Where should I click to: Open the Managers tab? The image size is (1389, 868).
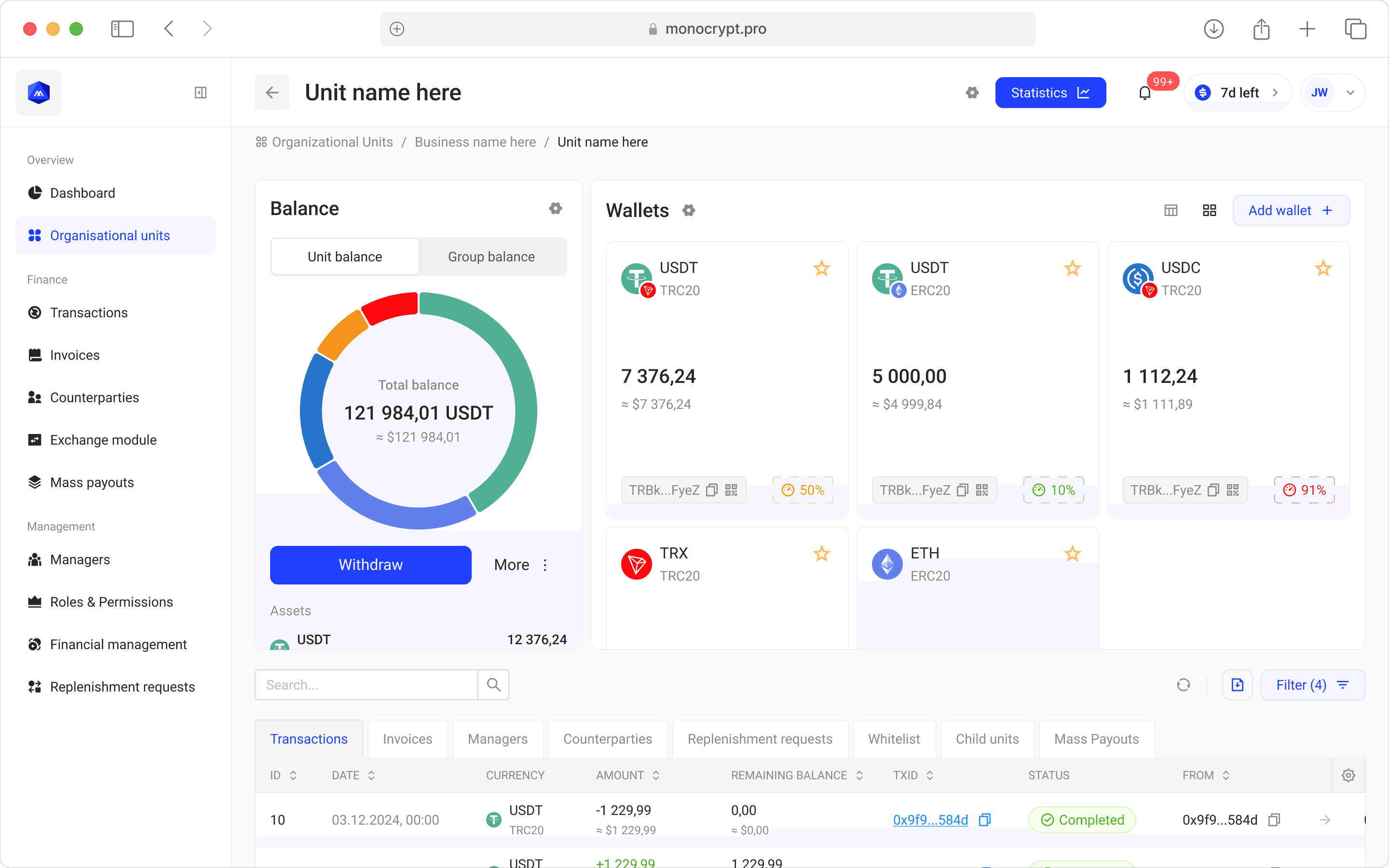click(498, 739)
